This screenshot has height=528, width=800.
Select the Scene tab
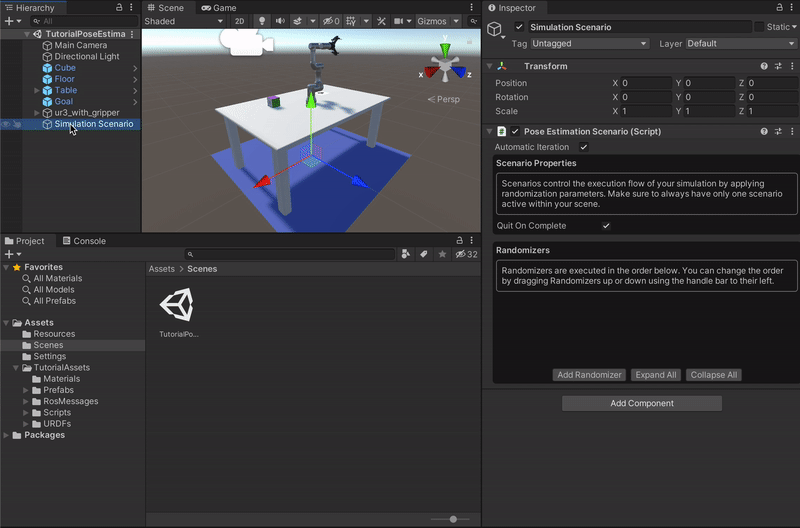pyautogui.click(x=166, y=8)
